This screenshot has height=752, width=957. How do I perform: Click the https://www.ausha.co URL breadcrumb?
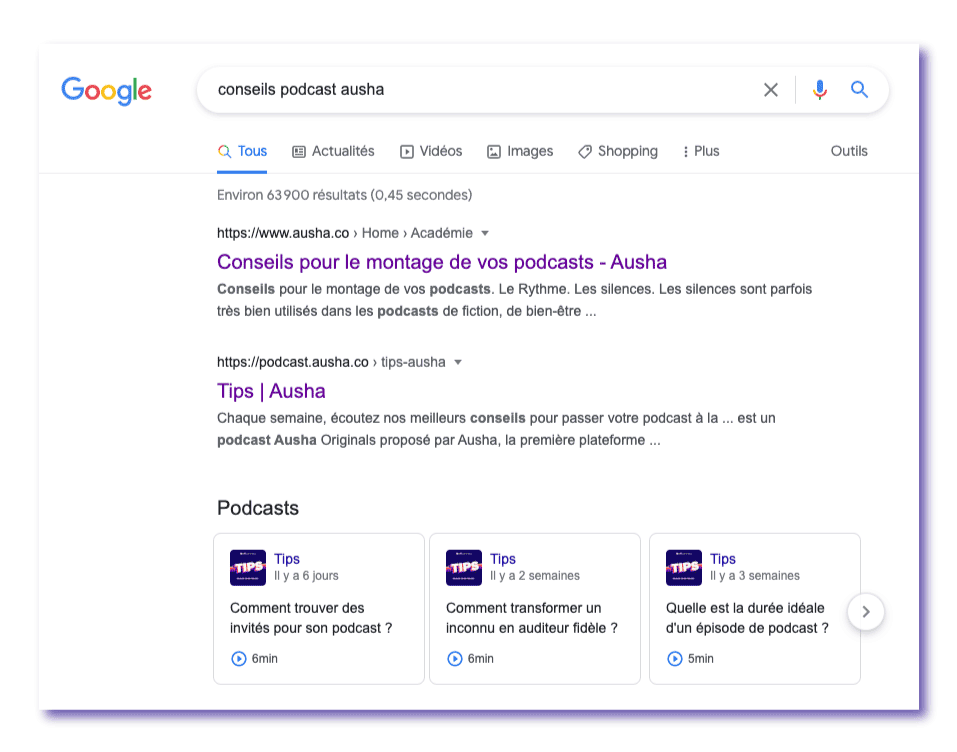click(x=283, y=233)
